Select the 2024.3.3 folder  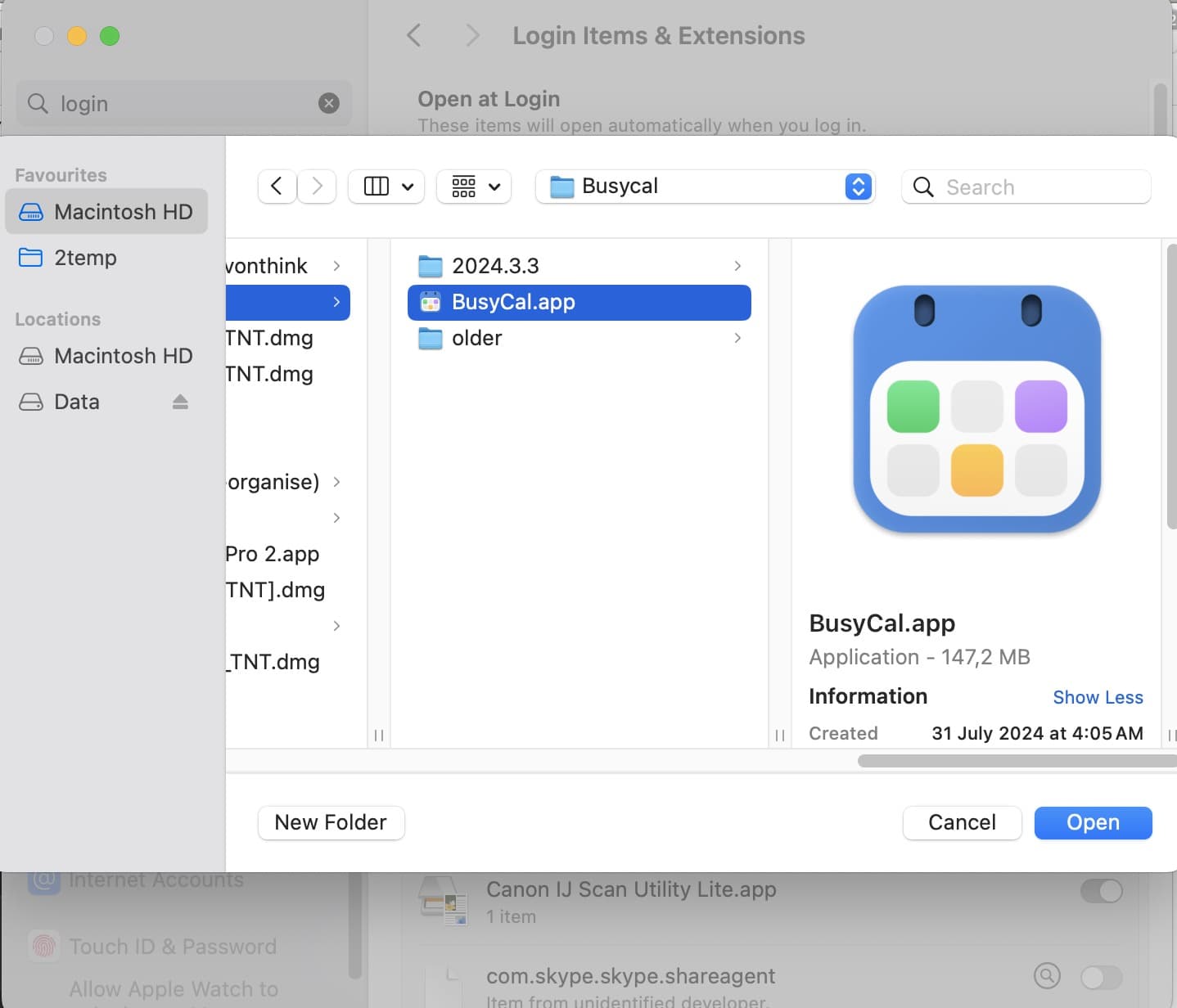pyautogui.click(x=579, y=266)
